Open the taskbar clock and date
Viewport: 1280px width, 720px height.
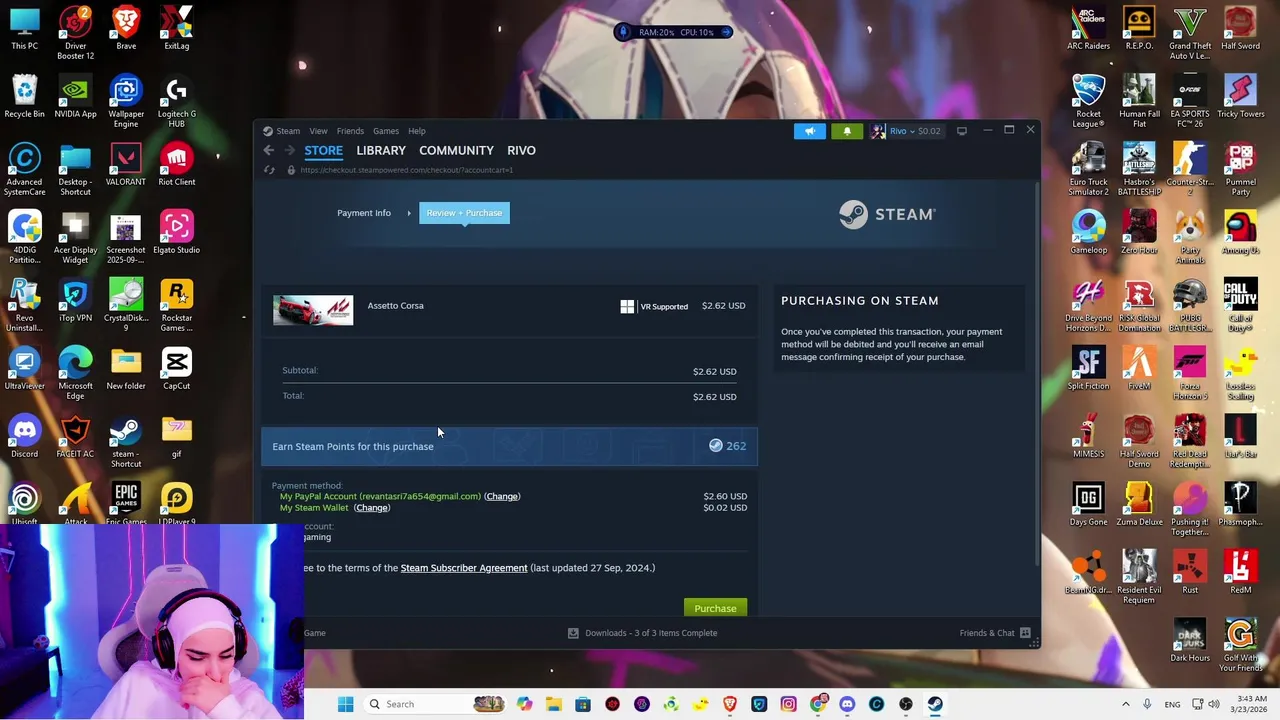pos(1252,704)
